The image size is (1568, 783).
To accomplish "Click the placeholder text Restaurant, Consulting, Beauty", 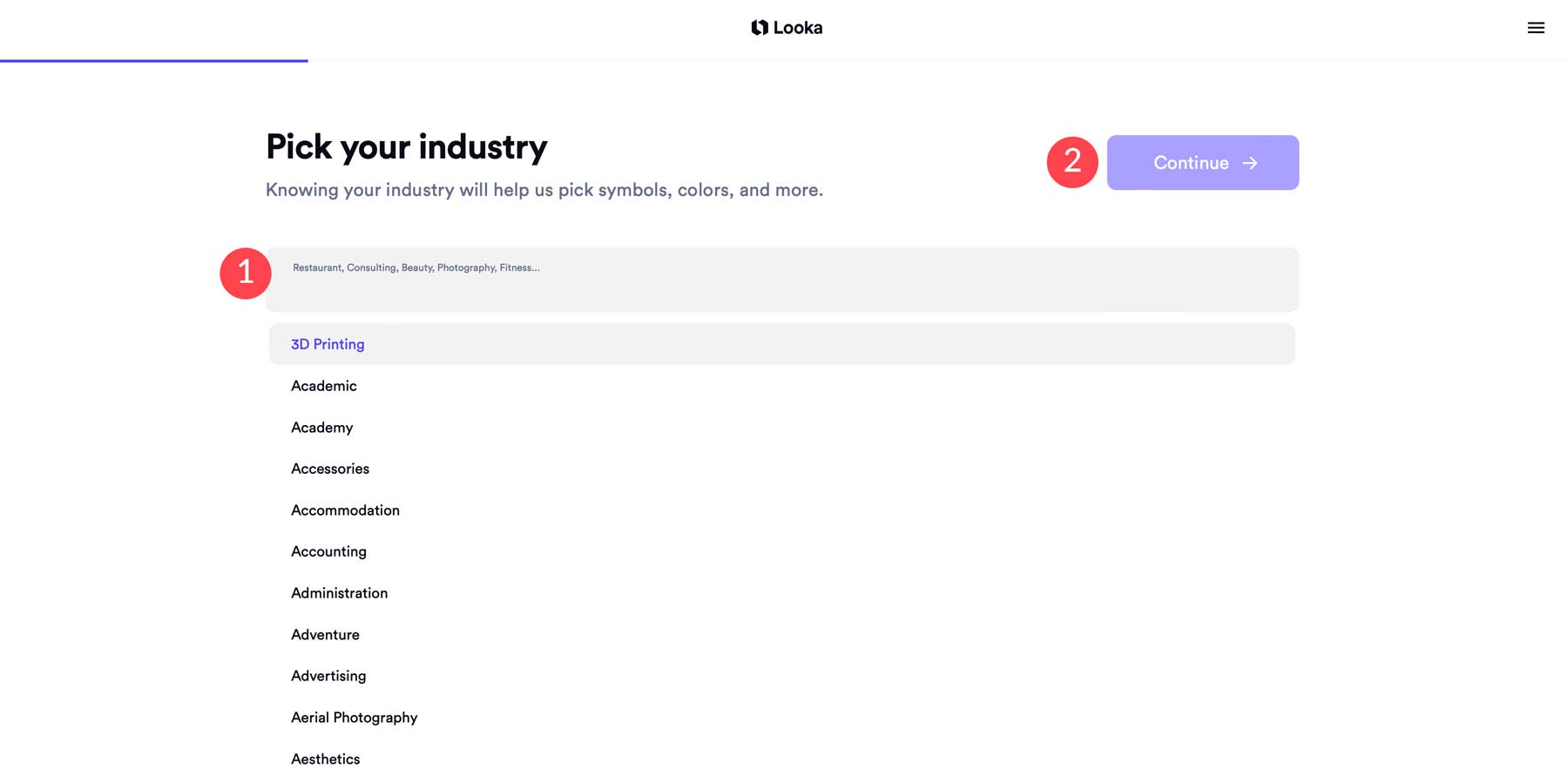I will [x=415, y=267].
